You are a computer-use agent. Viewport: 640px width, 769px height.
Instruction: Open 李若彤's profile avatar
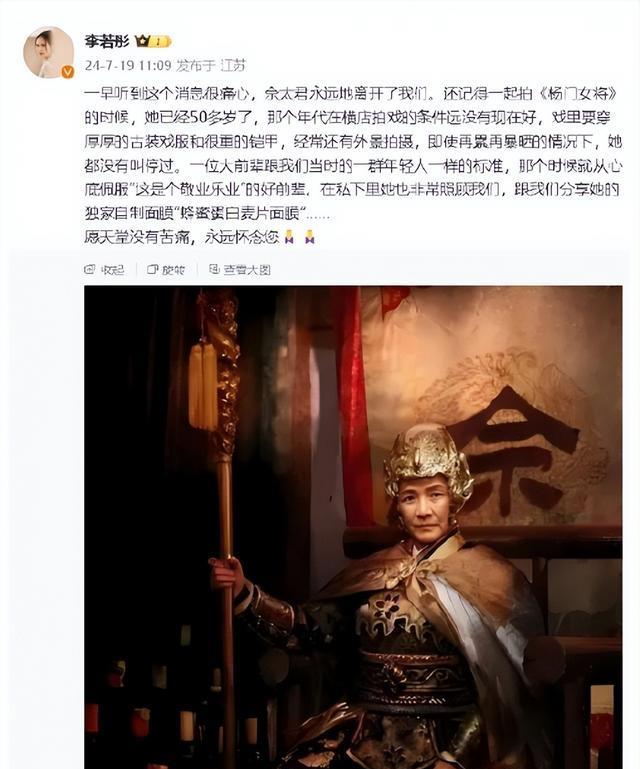tap(49, 52)
